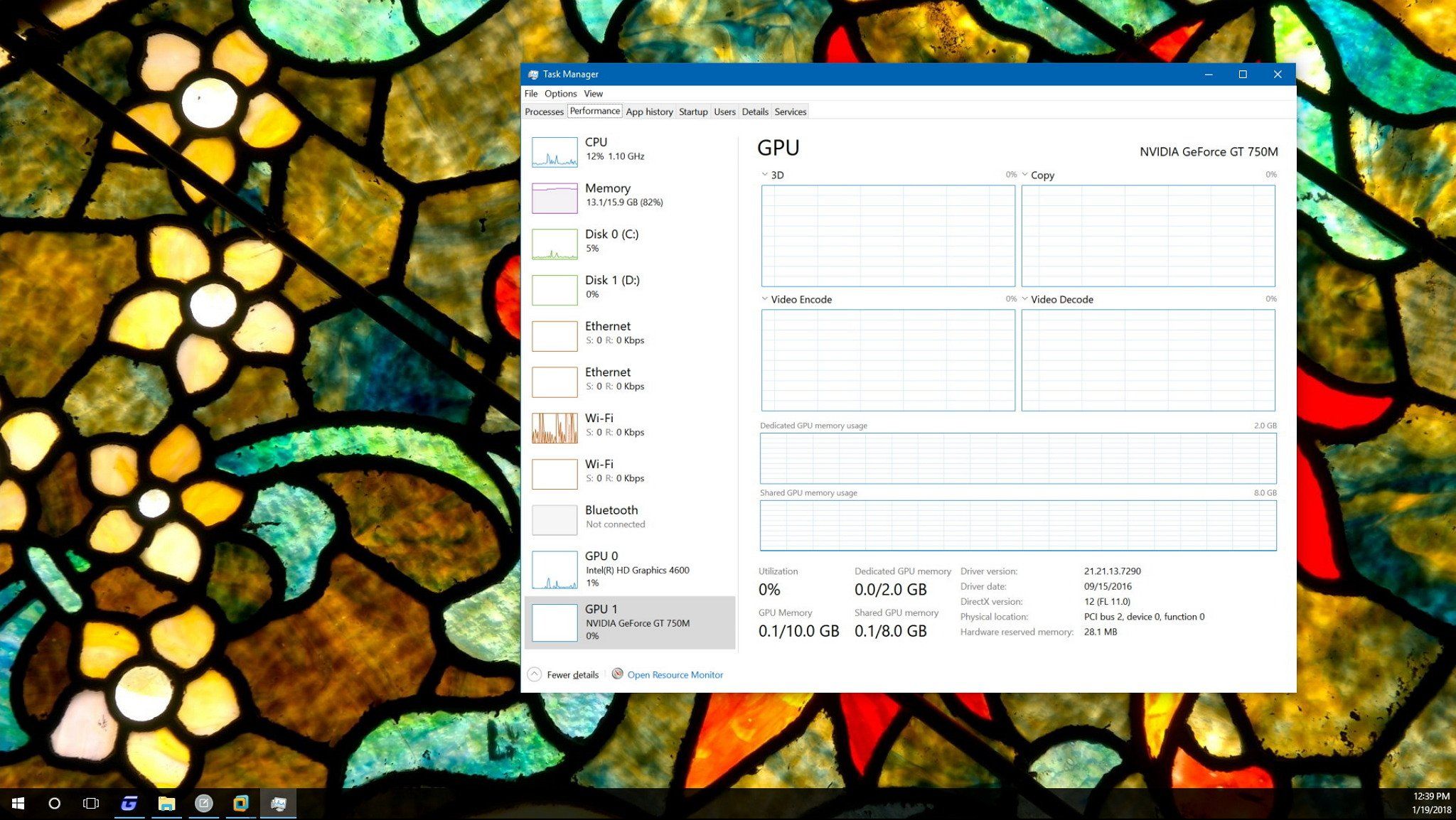Click the Fewer details collapse arrow
The image size is (1456, 820).
[x=535, y=674]
